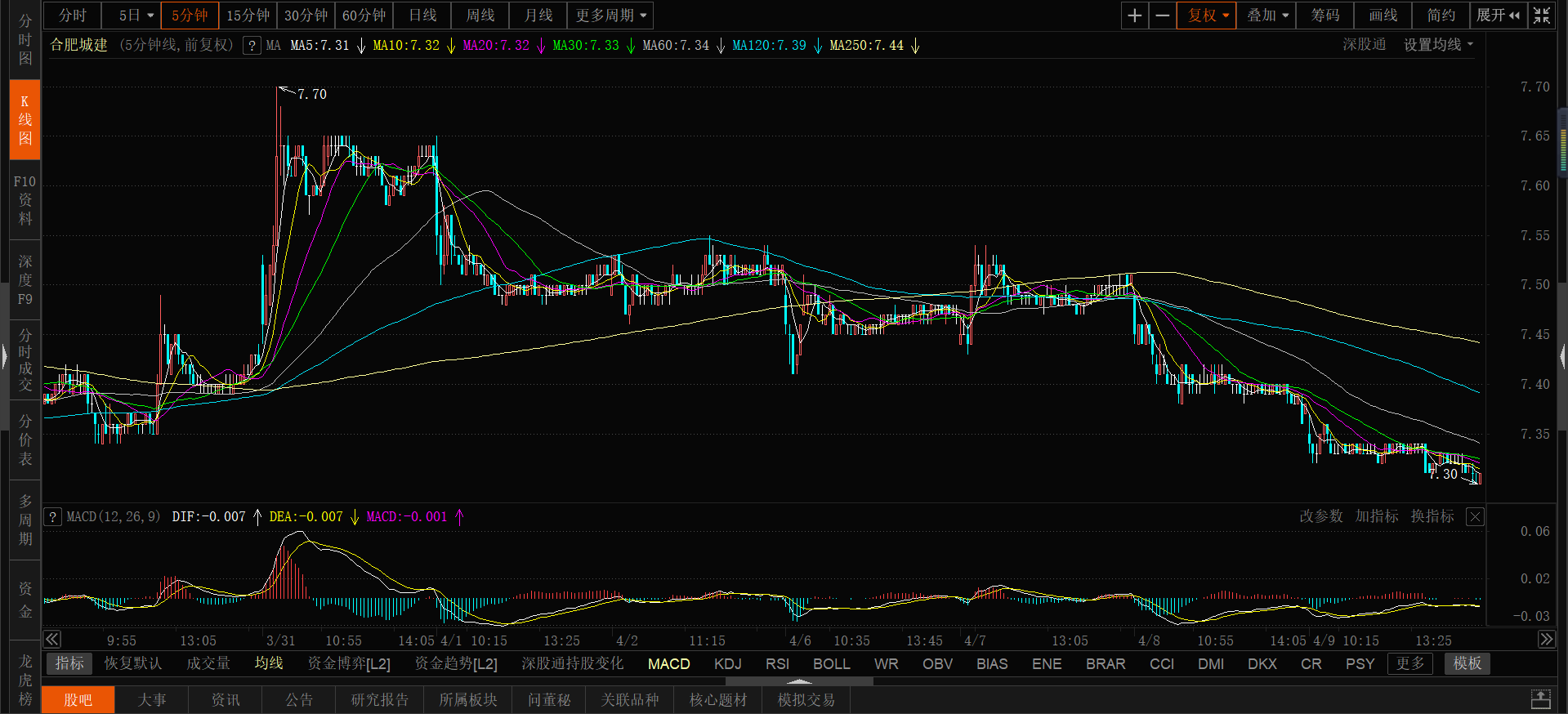The image size is (1568, 714).
Task: Jump to latest data with double-right arrow
Action: click(x=1547, y=640)
